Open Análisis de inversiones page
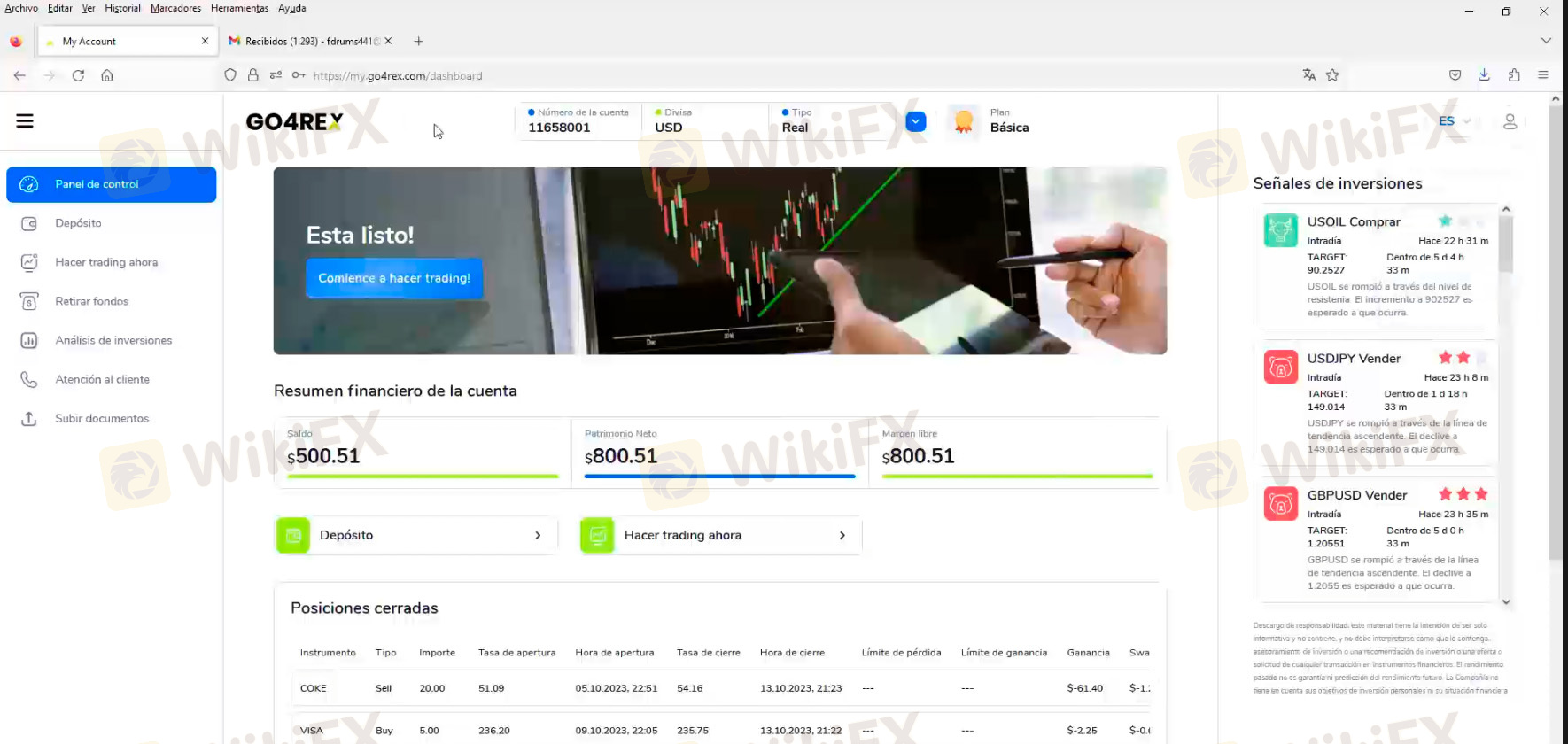 pos(113,340)
